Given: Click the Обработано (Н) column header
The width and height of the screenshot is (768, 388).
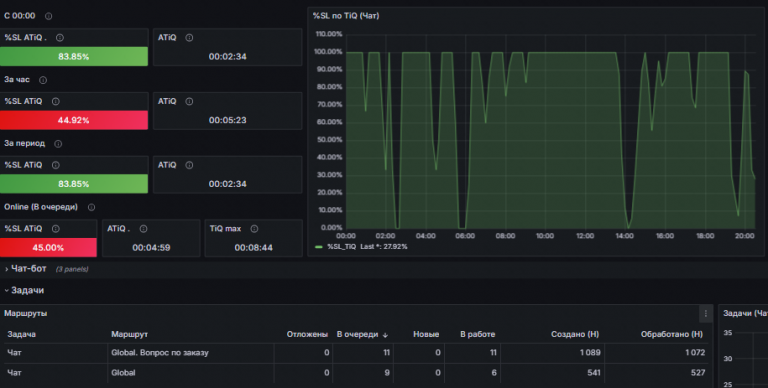Looking at the screenshot, I should point(672,334).
